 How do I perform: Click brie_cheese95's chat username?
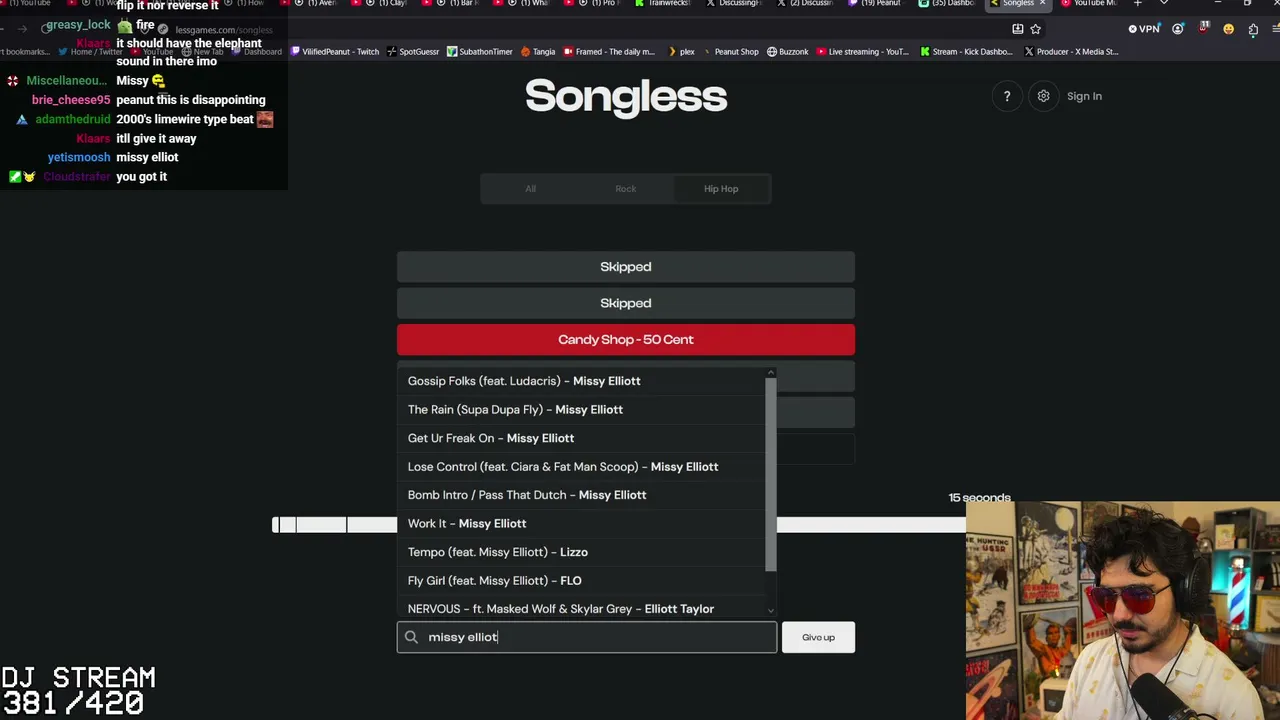tap(71, 100)
